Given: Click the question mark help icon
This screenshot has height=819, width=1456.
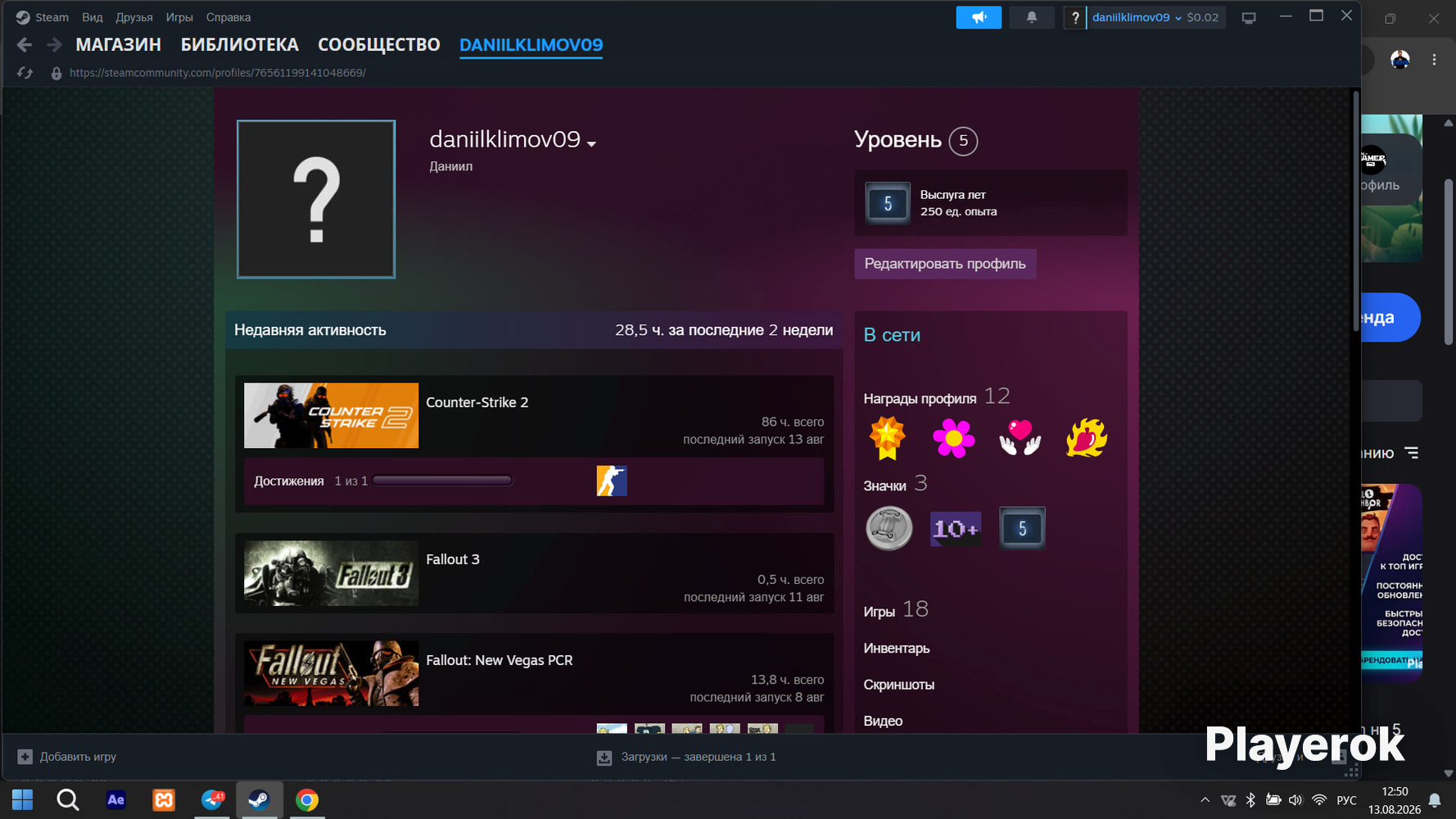Looking at the screenshot, I should coord(1074,17).
